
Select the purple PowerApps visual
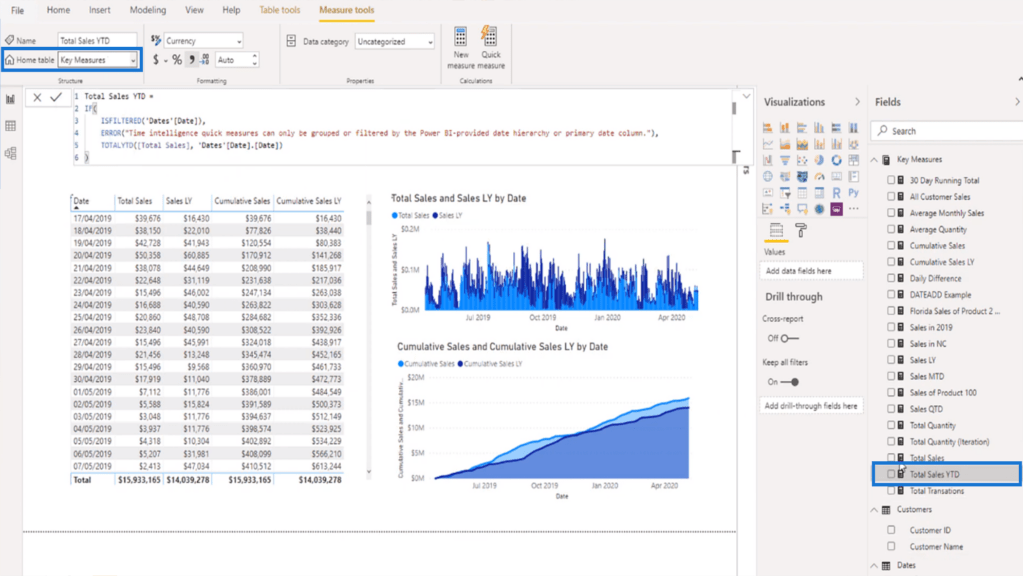click(x=837, y=209)
